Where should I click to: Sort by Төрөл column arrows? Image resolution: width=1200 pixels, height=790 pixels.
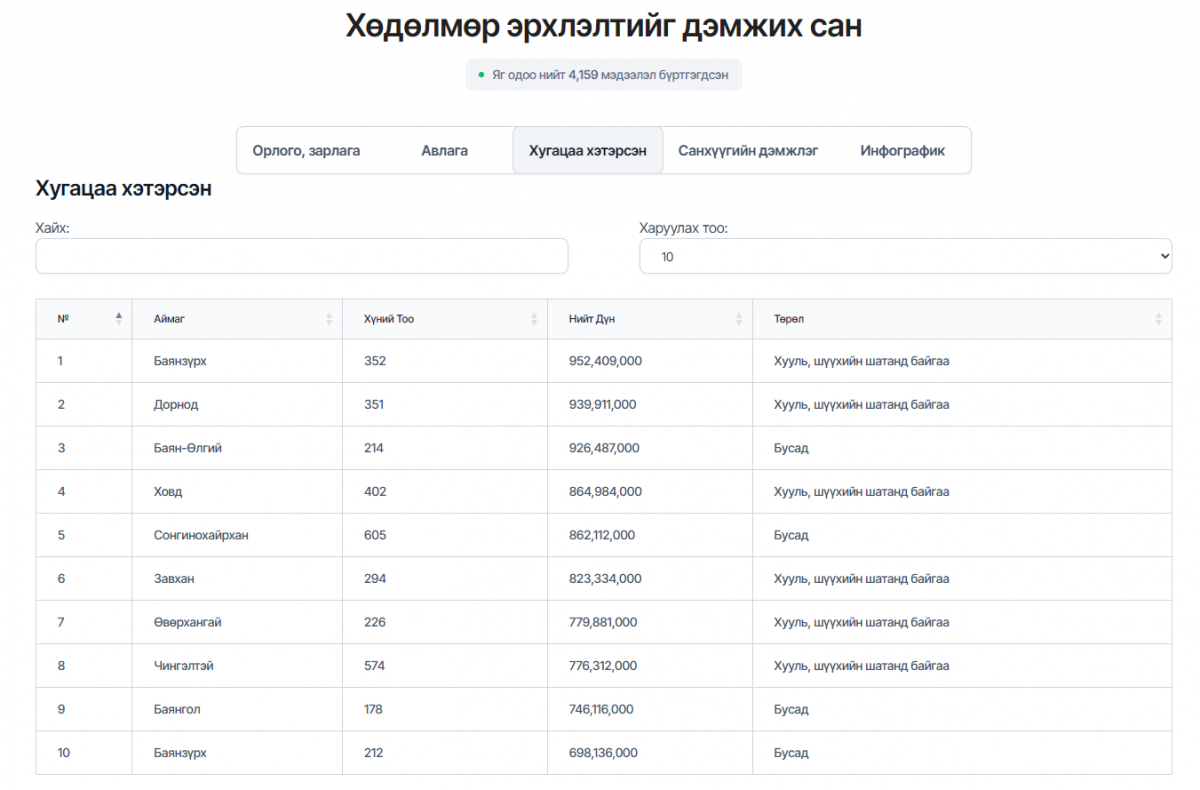coord(1158,319)
